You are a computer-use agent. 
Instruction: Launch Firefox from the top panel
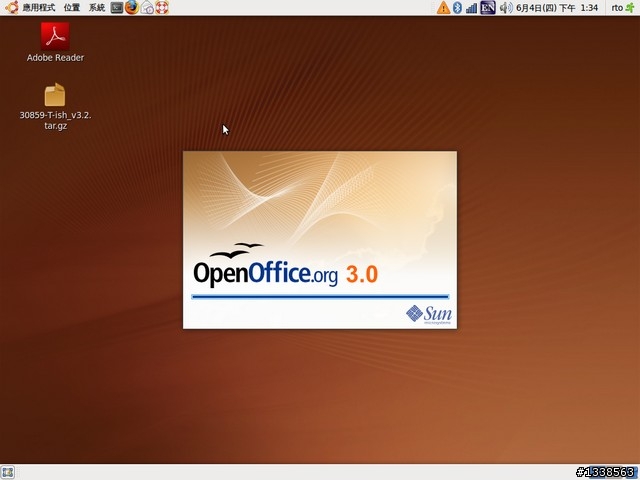(x=131, y=7)
